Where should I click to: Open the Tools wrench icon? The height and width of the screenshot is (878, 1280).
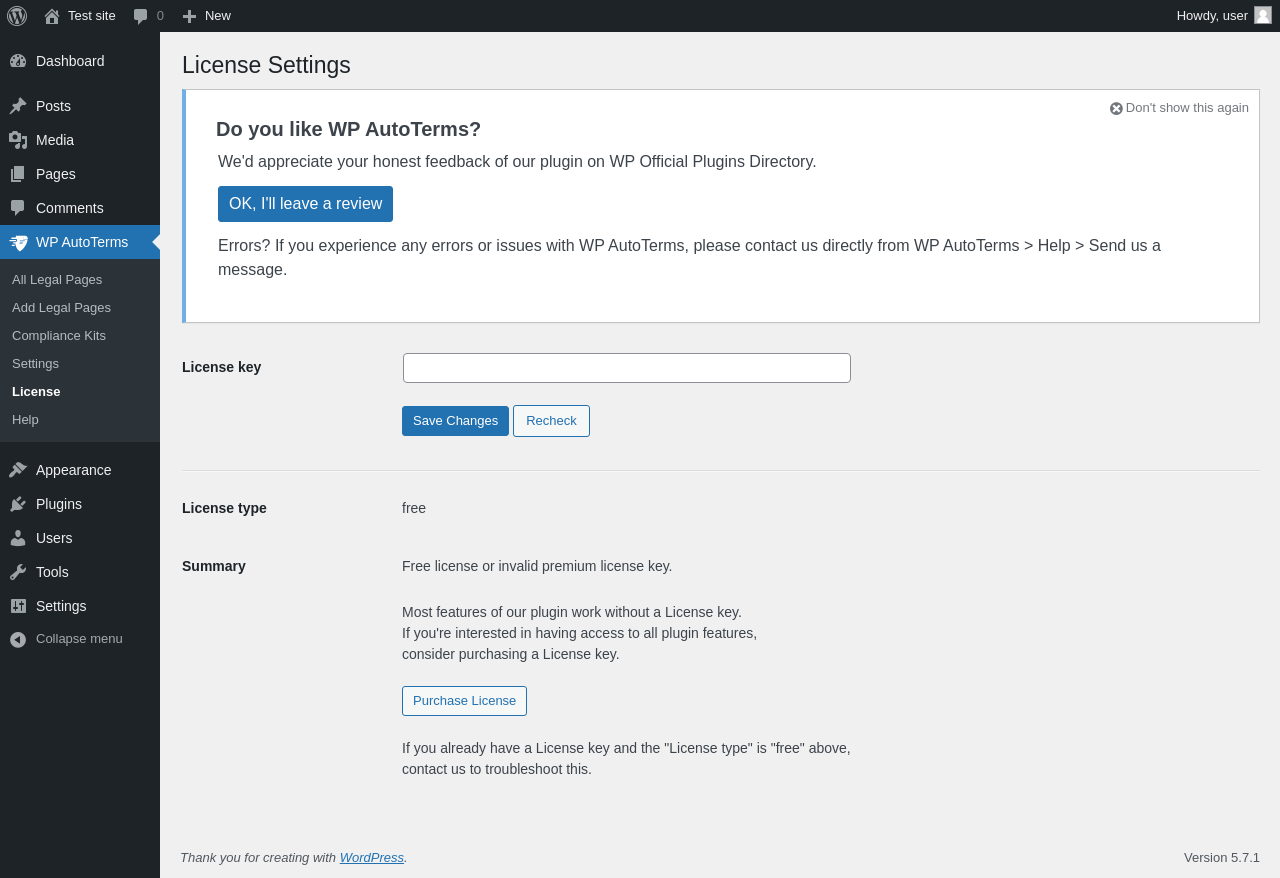(18, 572)
